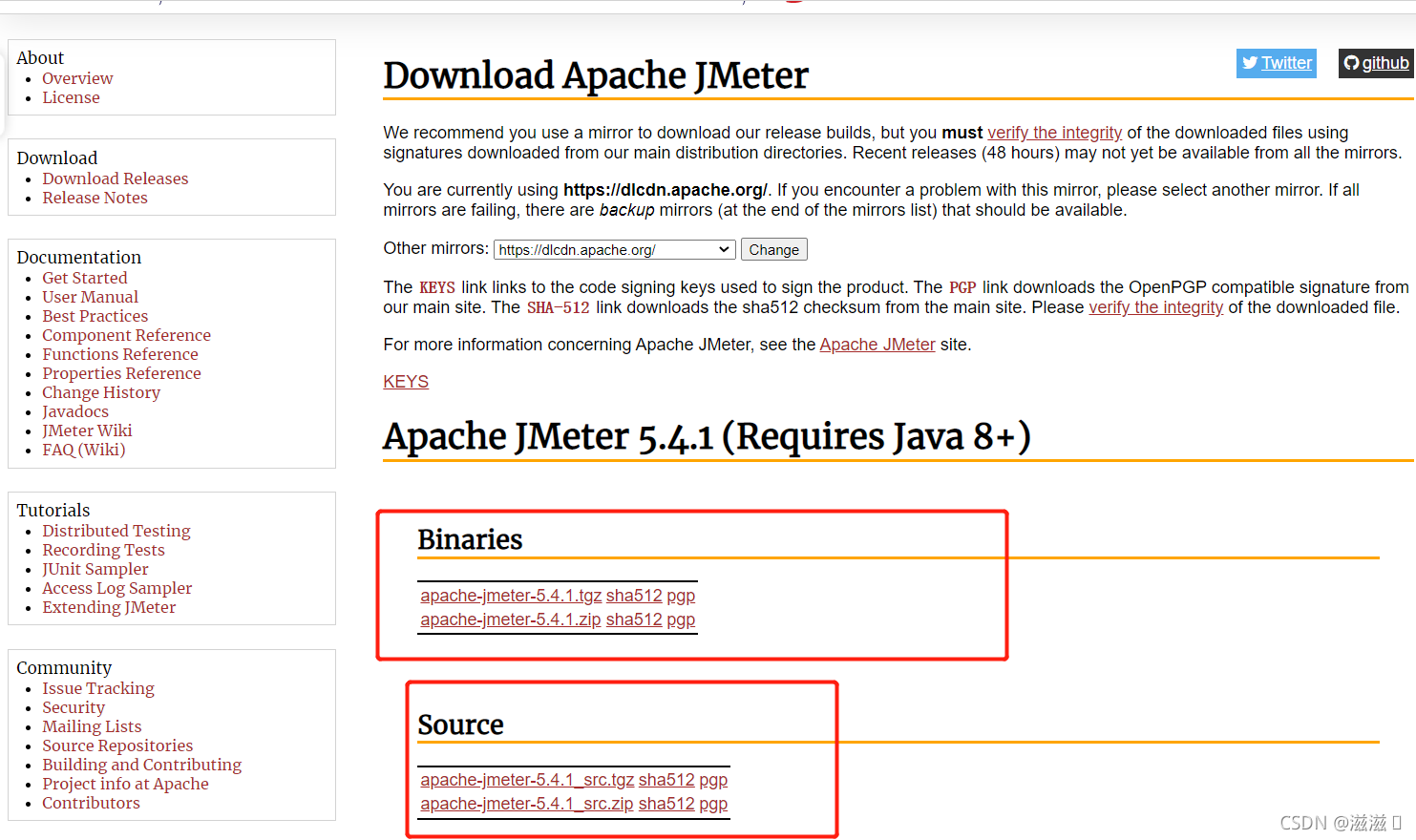Image resolution: width=1416 pixels, height=840 pixels.
Task: Open Best Practices page
Action: click(x=95, y=316)
